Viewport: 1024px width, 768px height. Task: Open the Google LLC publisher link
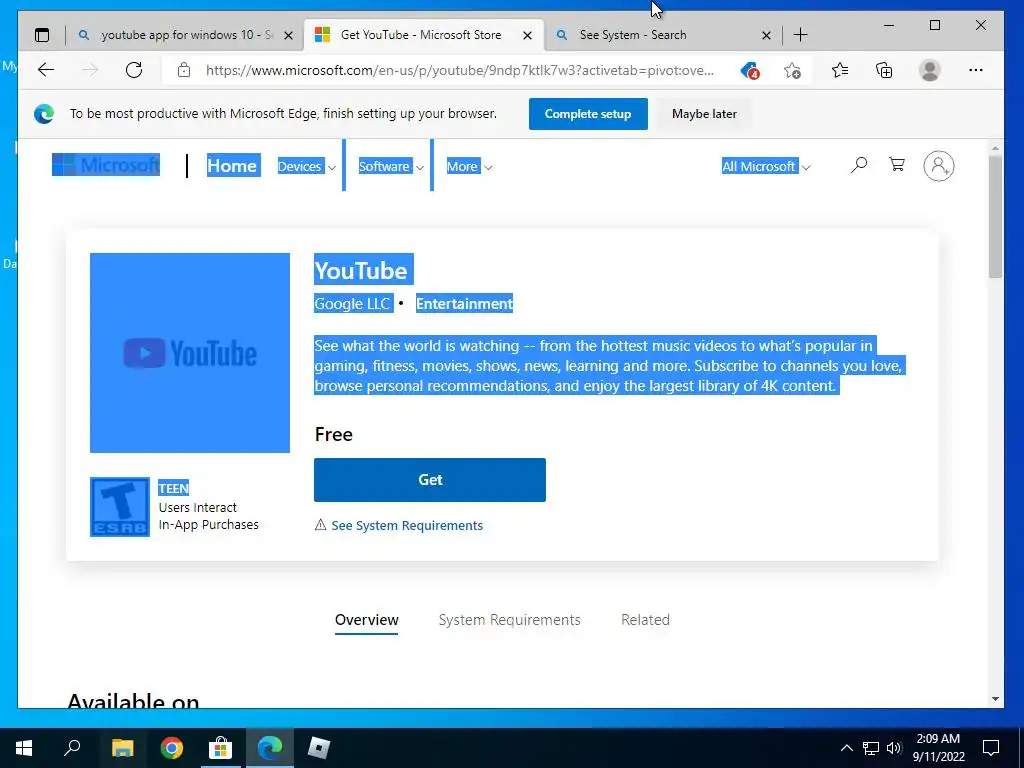[x=352, y=304]
